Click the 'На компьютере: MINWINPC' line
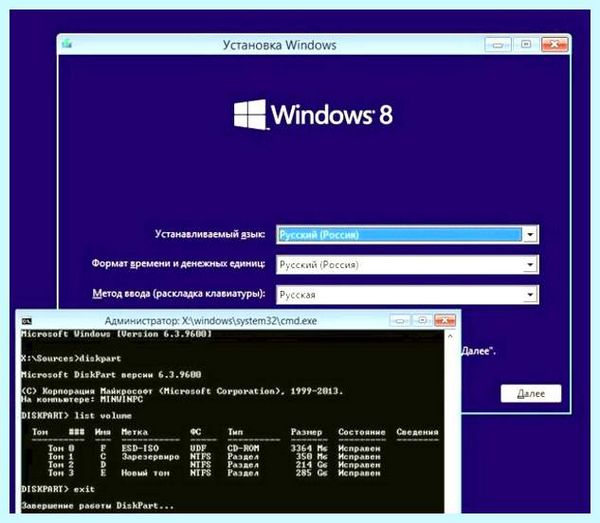The height and width of the screenshot is (523, 600). click(82, 399)
